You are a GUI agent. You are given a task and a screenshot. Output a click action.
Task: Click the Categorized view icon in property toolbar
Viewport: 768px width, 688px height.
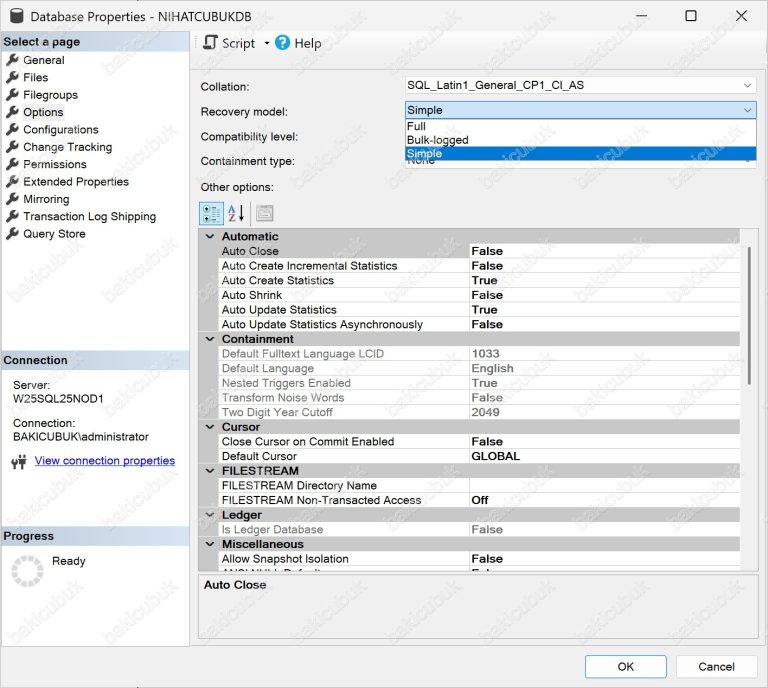[x=211, y=213]
